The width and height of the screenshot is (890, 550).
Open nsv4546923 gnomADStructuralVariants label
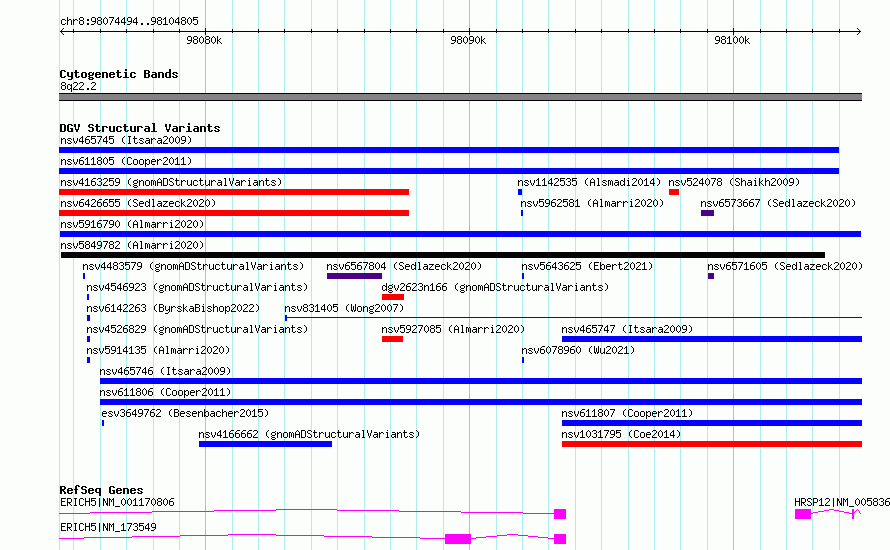[x=197, y=287]
